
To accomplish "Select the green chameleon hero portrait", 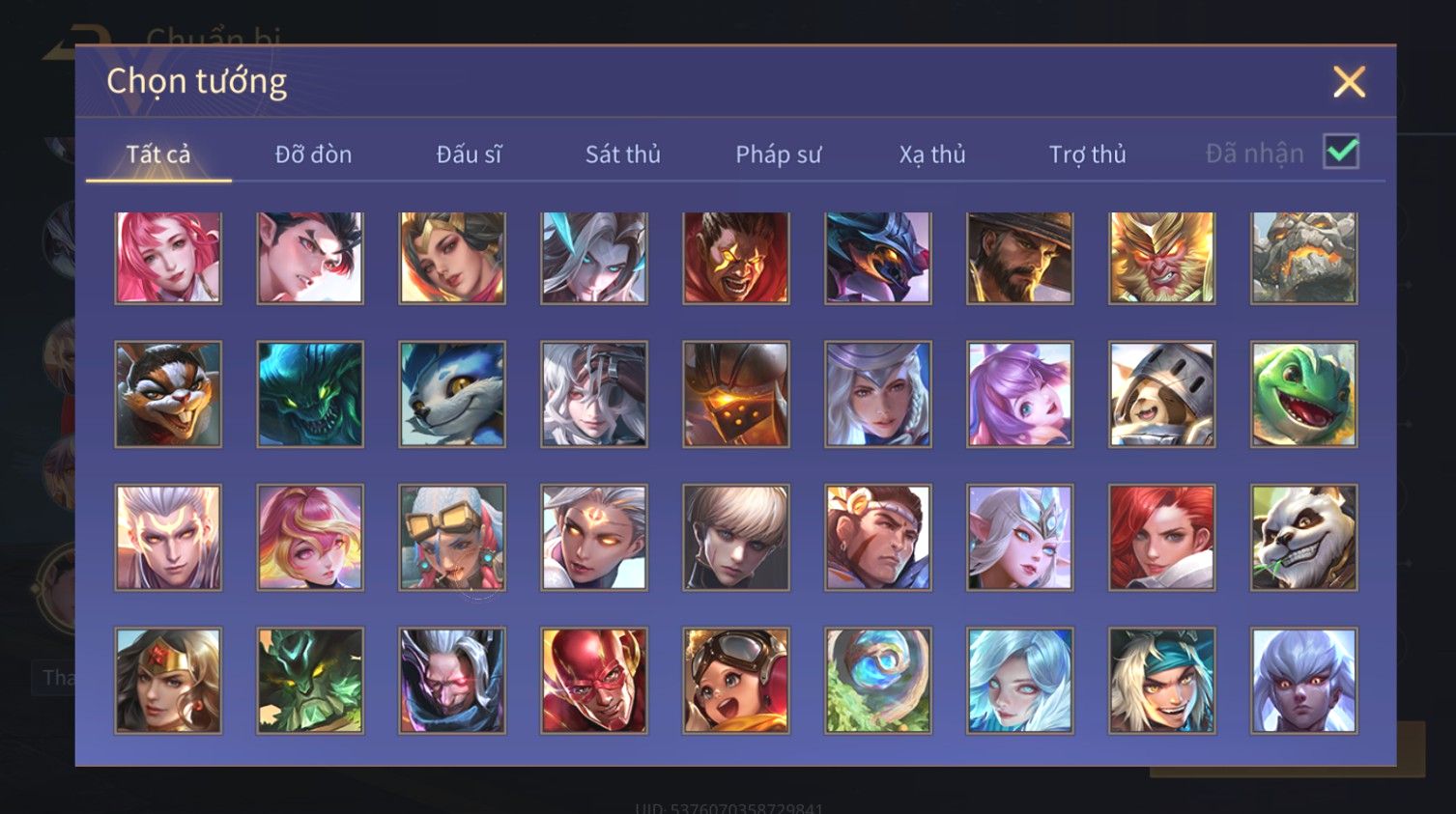I will [1304, 394].
